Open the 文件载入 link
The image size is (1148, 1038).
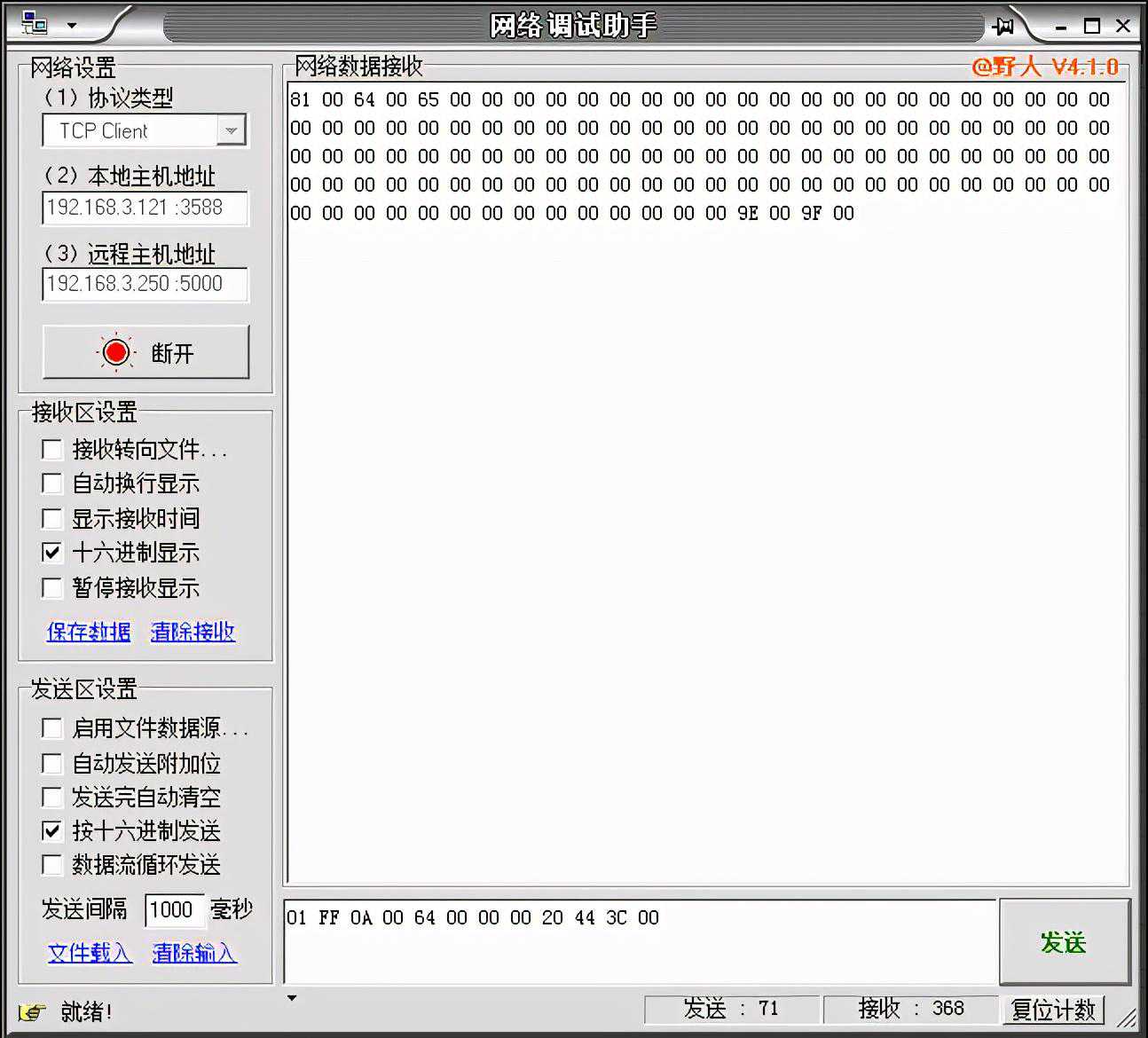90,953
